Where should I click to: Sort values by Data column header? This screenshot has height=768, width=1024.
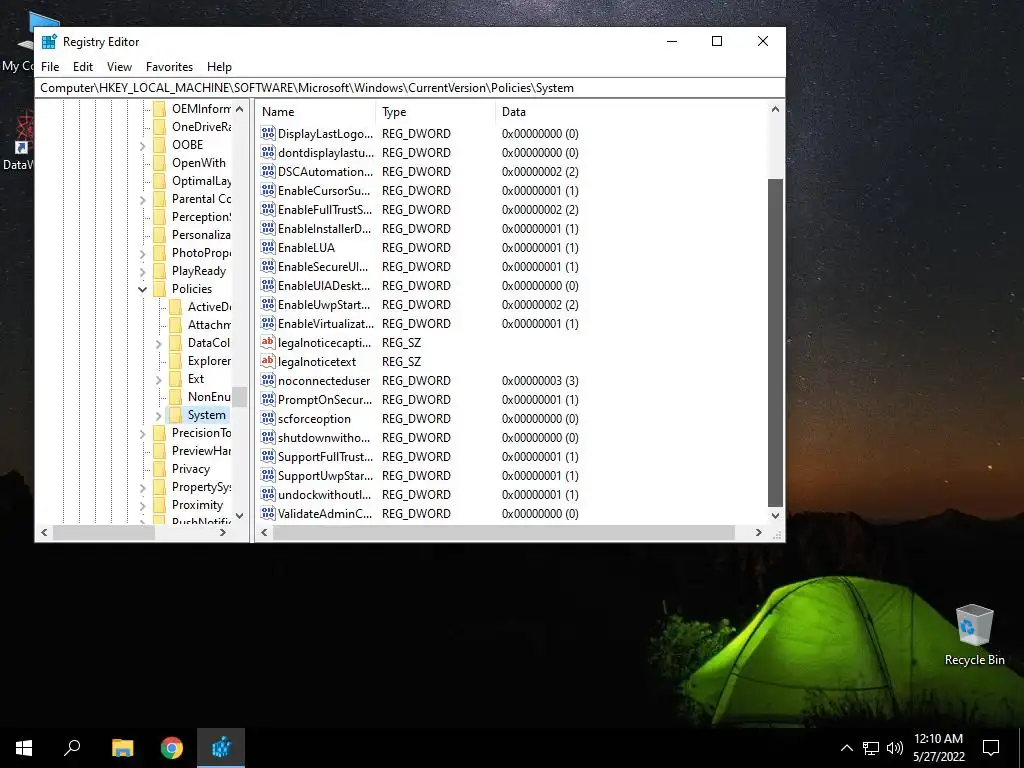coord(631,112)
